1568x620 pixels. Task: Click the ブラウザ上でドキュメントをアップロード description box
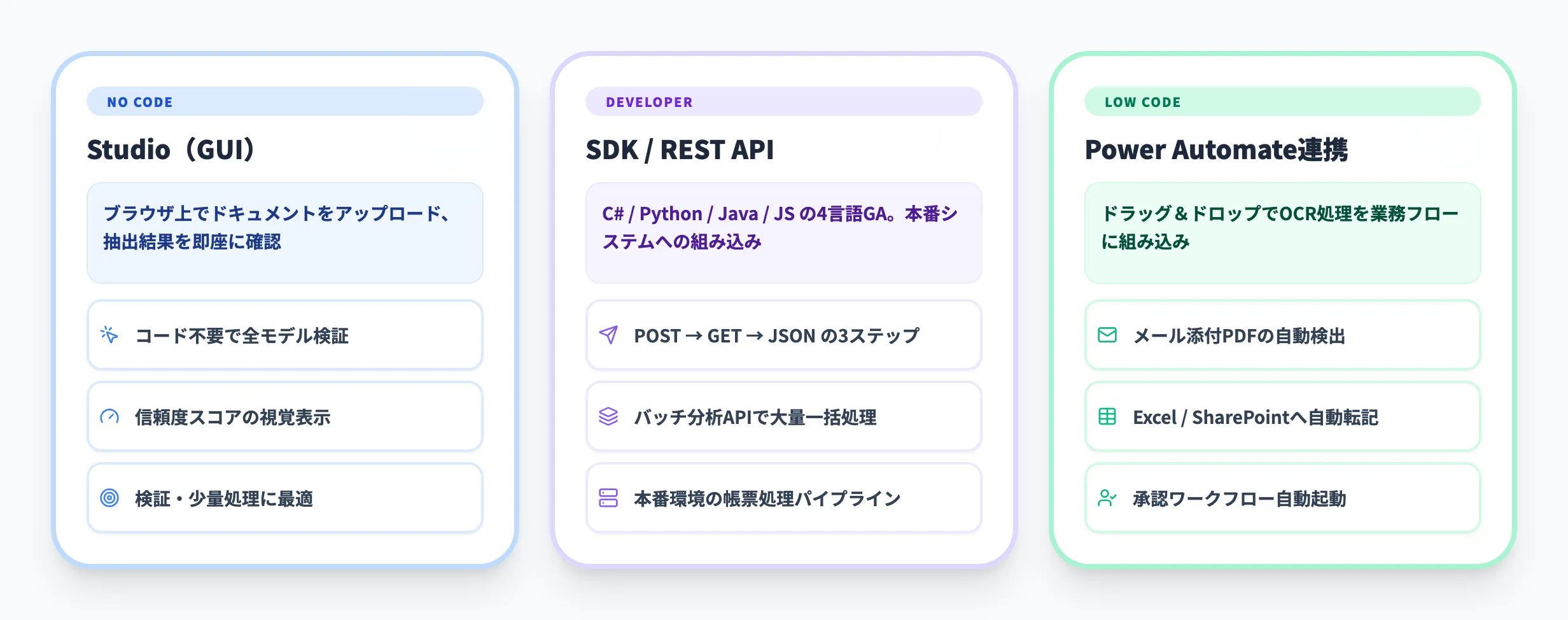click(284, 233)
